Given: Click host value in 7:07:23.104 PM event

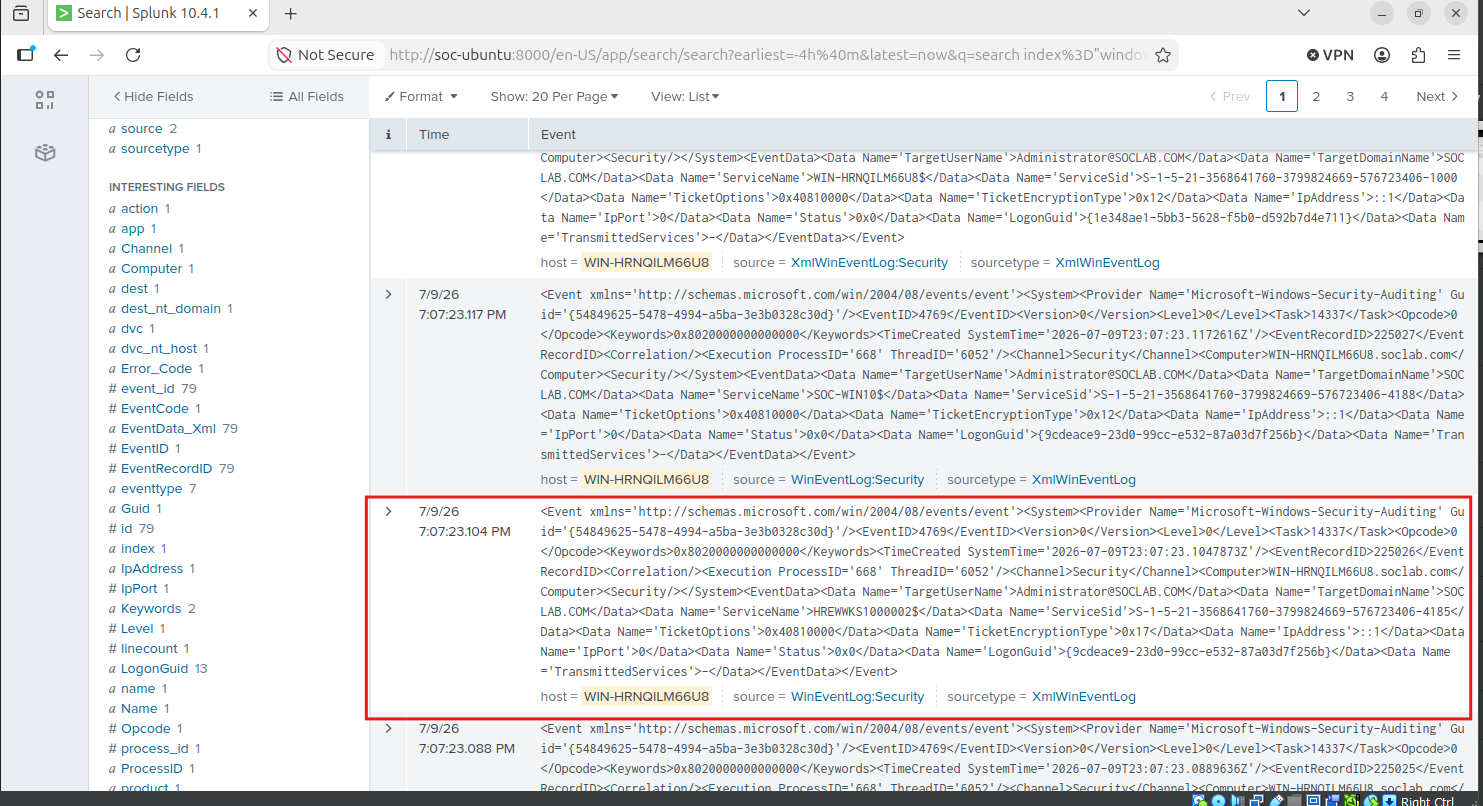Looking at the screenshot, I should (x=646, y=697).
